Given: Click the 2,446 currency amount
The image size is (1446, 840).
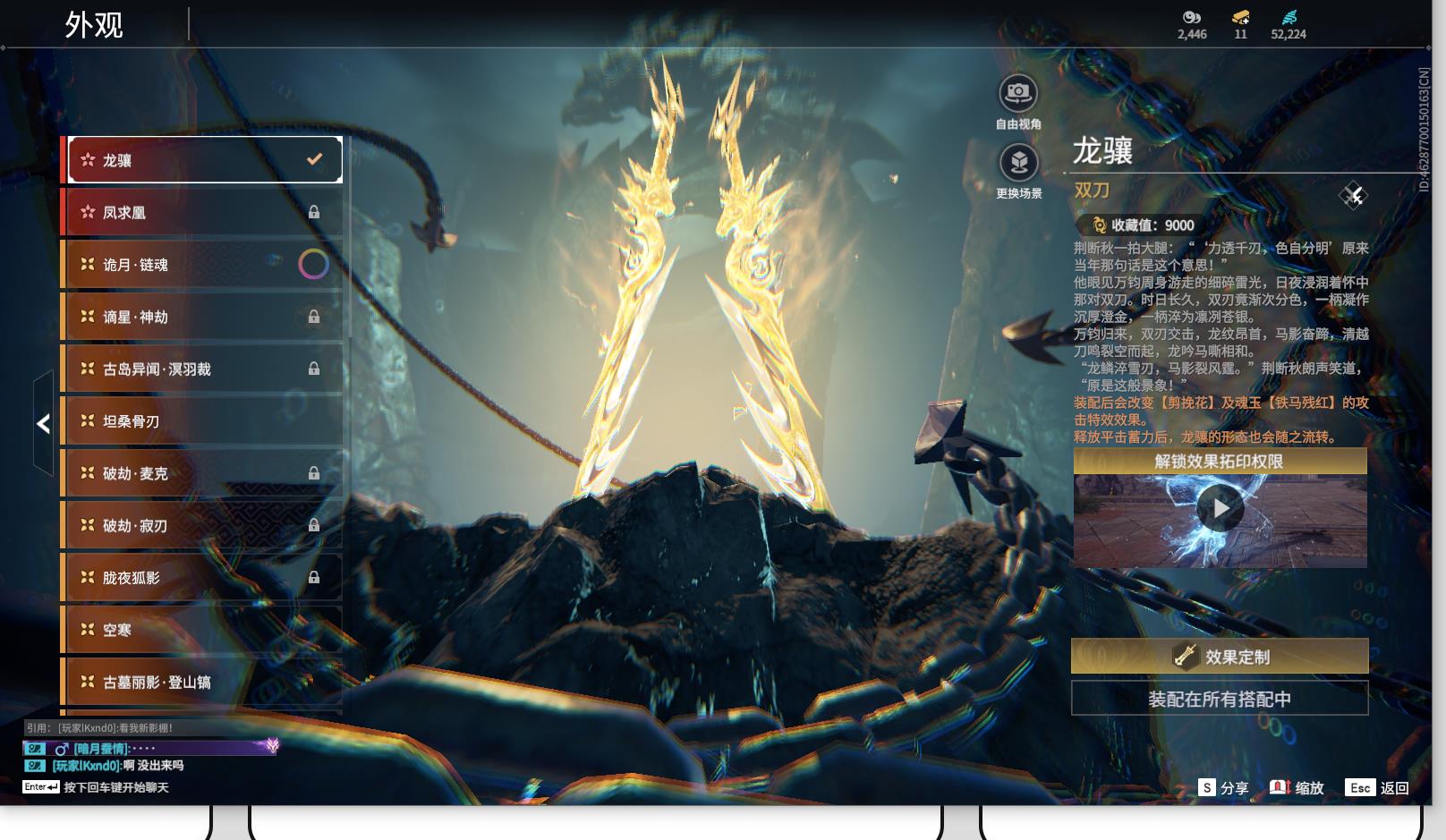Looking at the screenshot, I should pos(1192,34).
